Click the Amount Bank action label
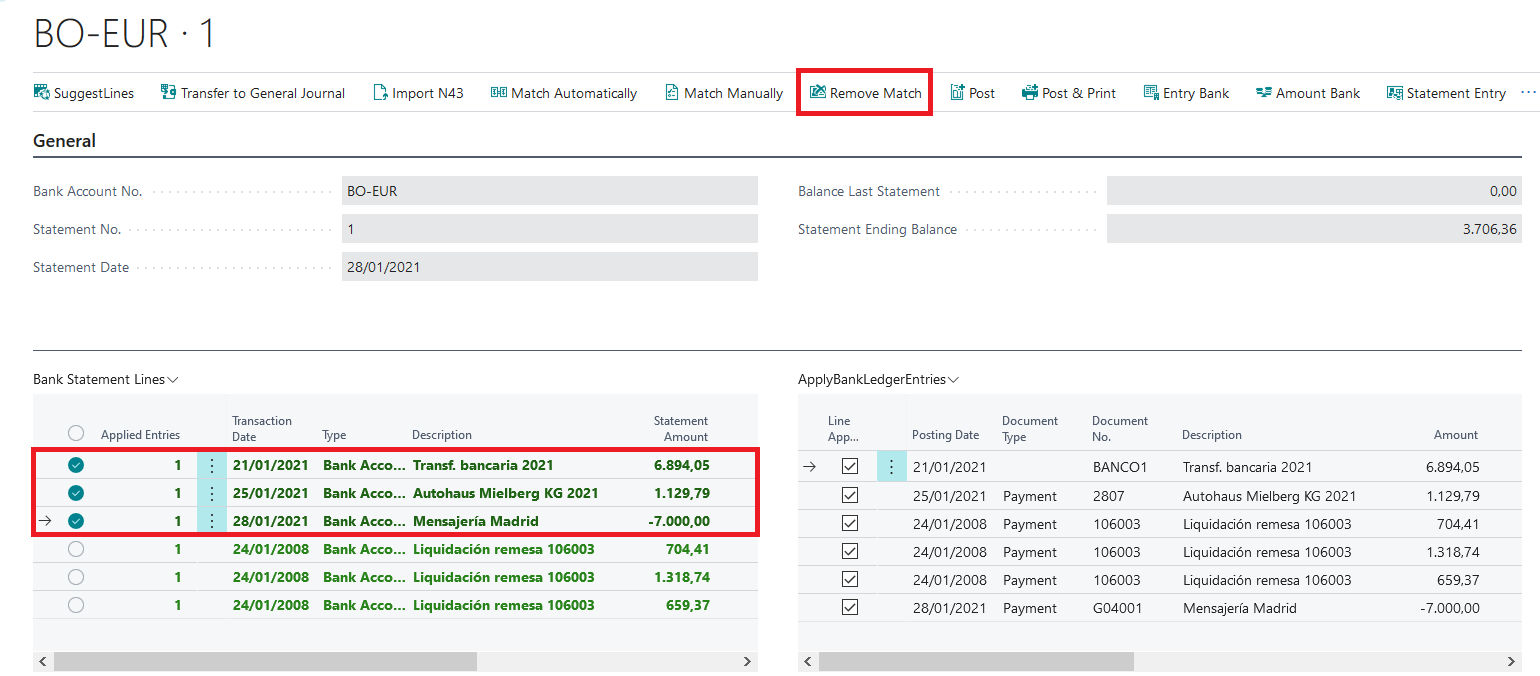The width and height of the screenshot is (1540, 676). click(1318, 93)
